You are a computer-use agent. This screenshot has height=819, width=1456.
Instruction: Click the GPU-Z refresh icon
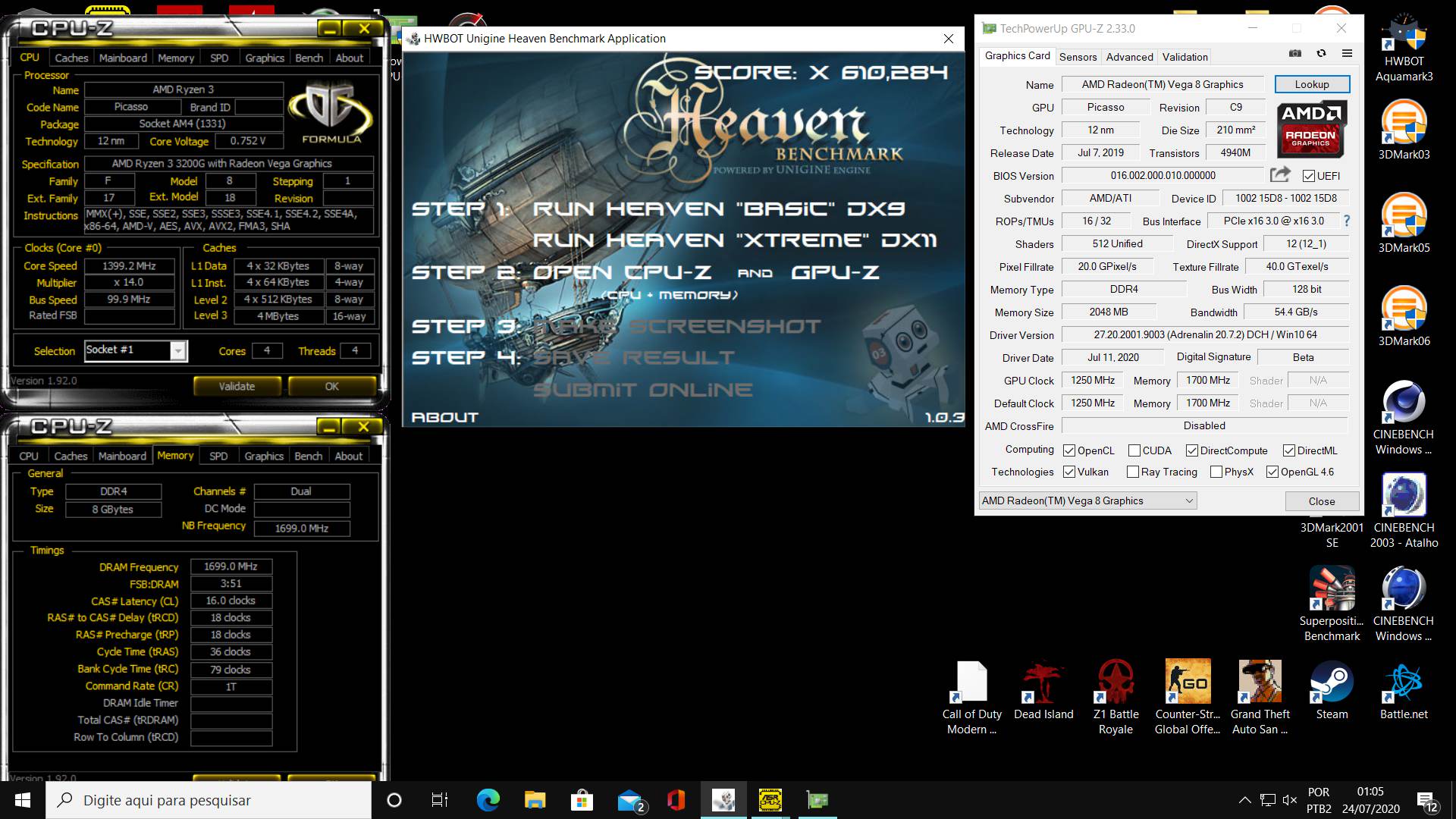pos(1321,54)
